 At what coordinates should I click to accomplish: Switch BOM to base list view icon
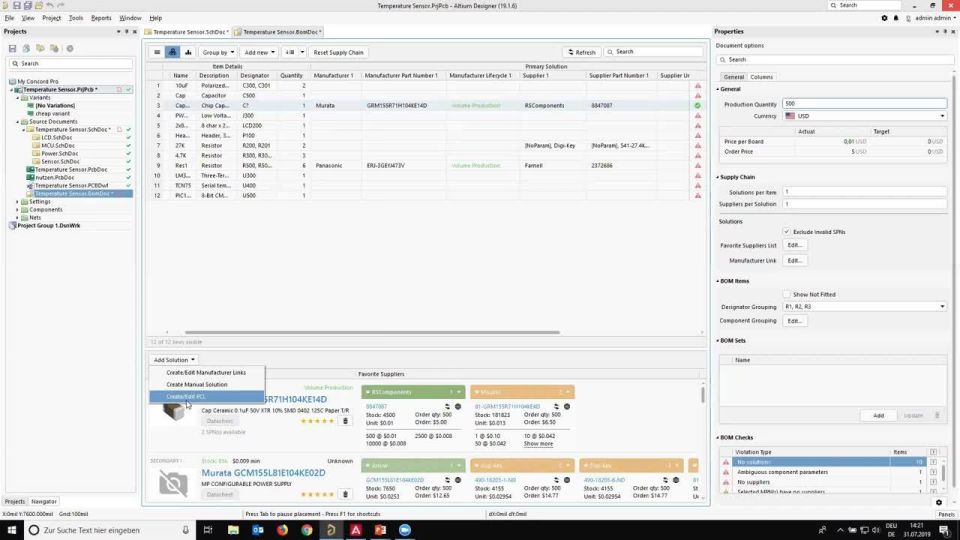point(157,52)
